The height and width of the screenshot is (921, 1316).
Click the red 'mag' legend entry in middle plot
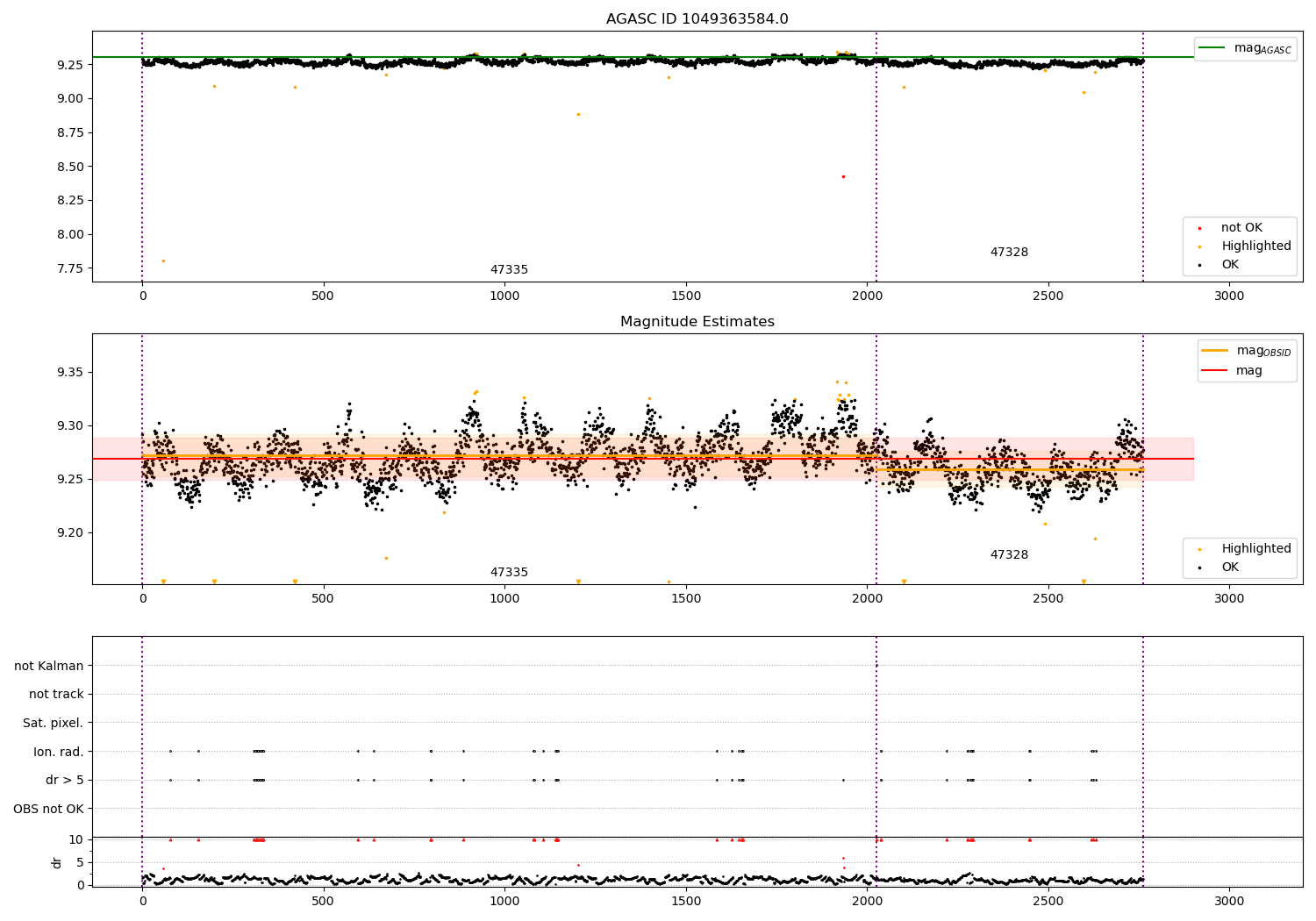(x=1233, y=371)
